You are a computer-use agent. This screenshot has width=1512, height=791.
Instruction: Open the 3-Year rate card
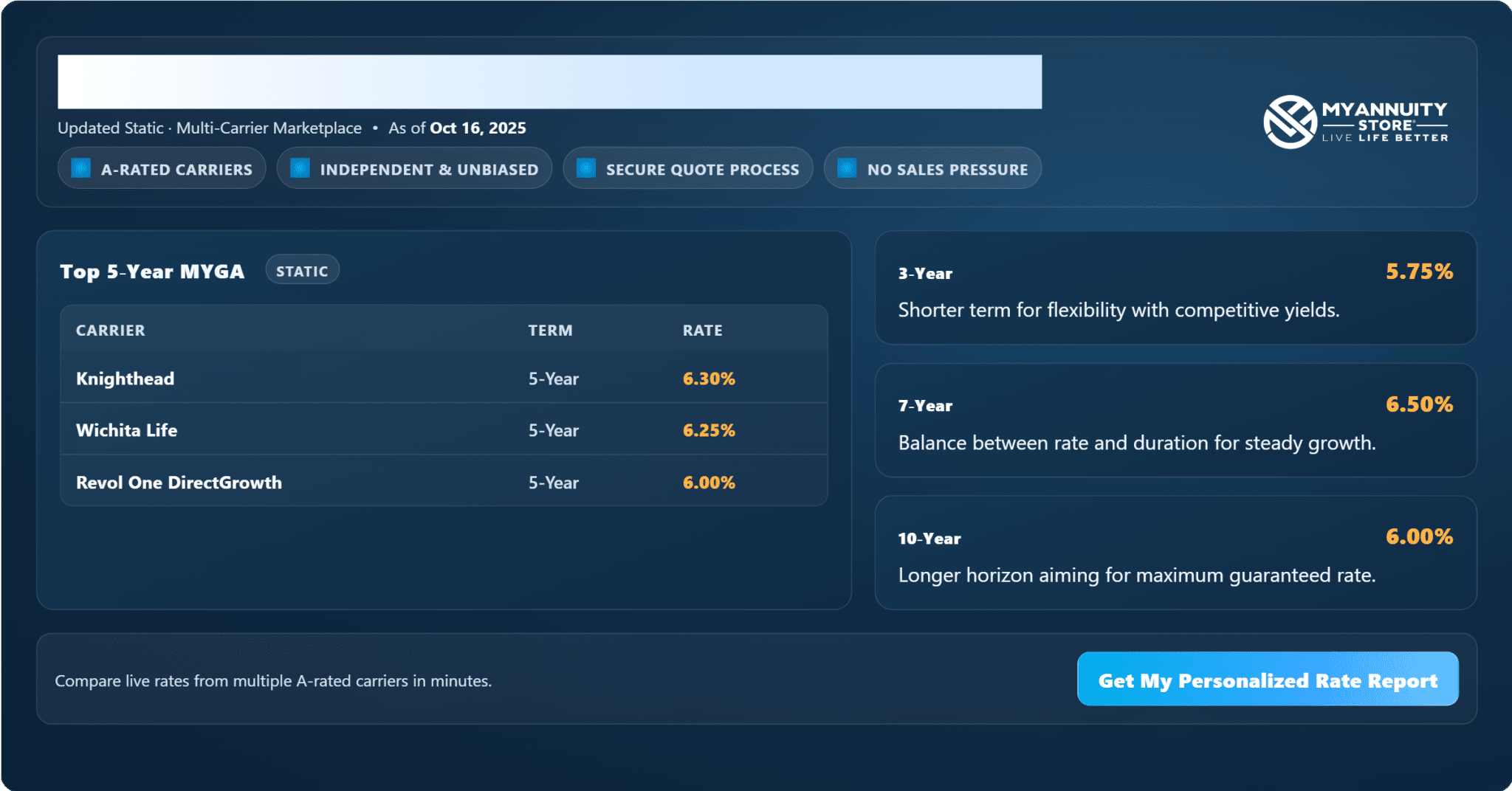tap(1175, 289)
